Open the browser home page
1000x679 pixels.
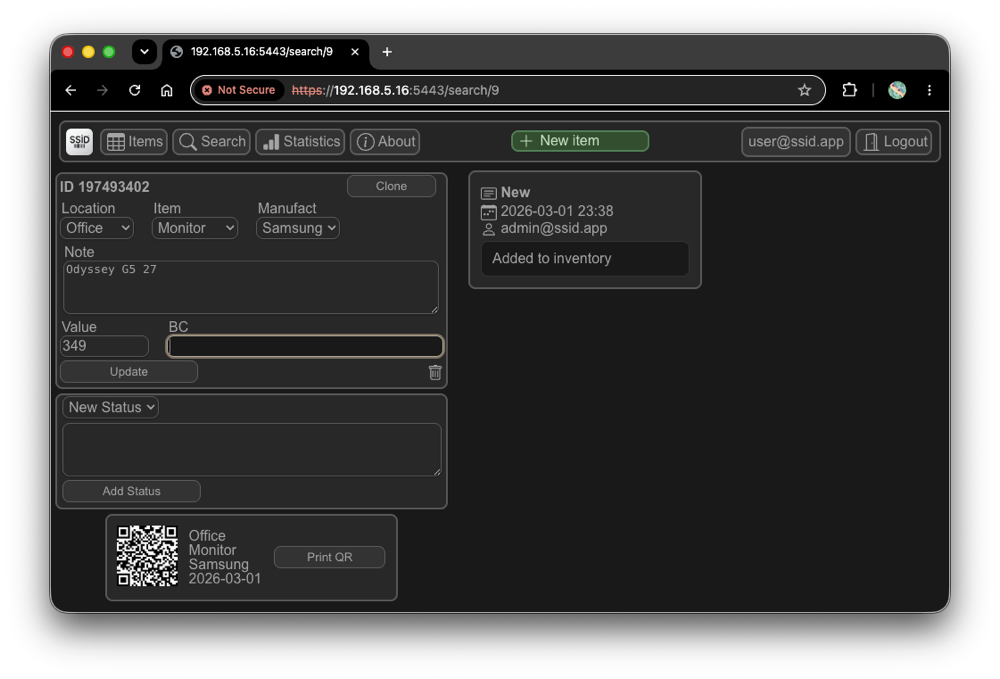pyautogui.click(x=166, y=91)
